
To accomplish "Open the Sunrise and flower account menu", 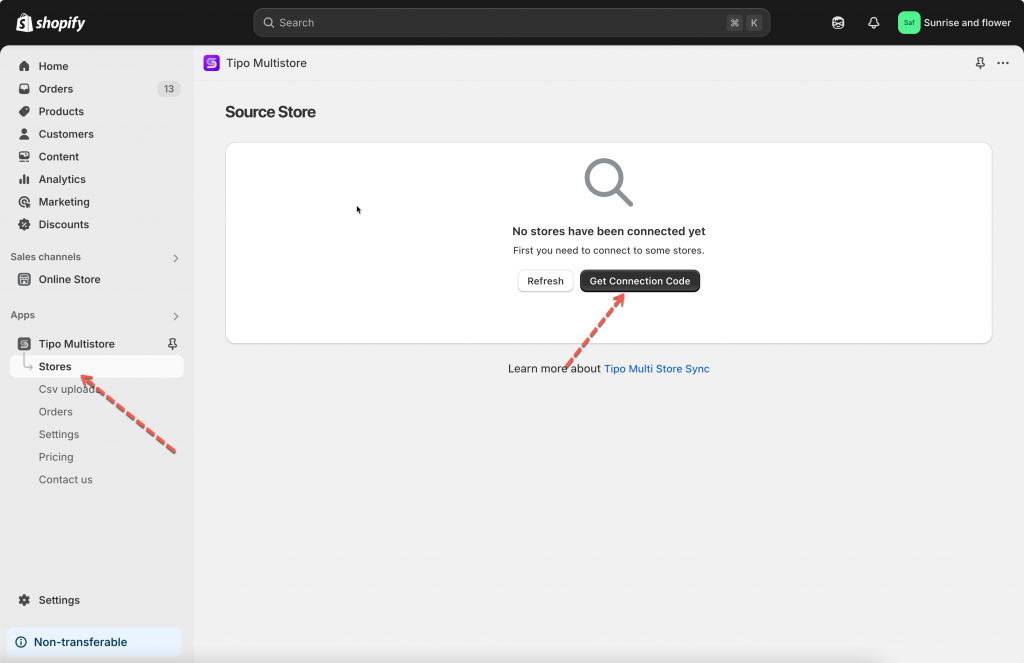I will pyautogui.click(x=955, y=23).
